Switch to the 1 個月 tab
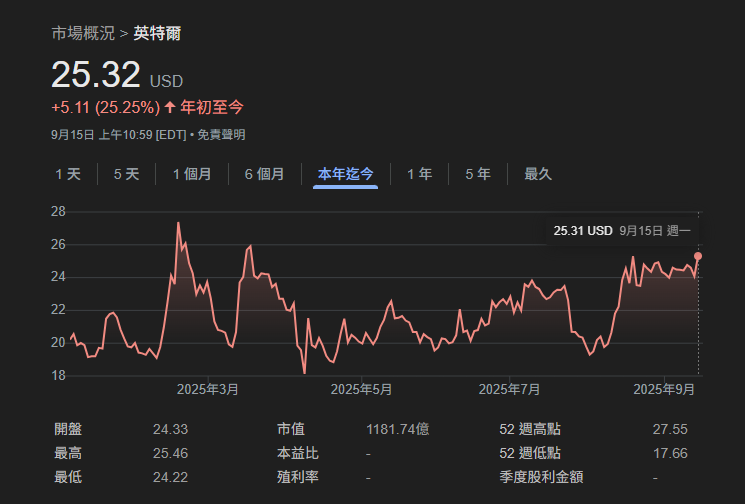This screenshot has width=745, height=504. coord(192,174)
